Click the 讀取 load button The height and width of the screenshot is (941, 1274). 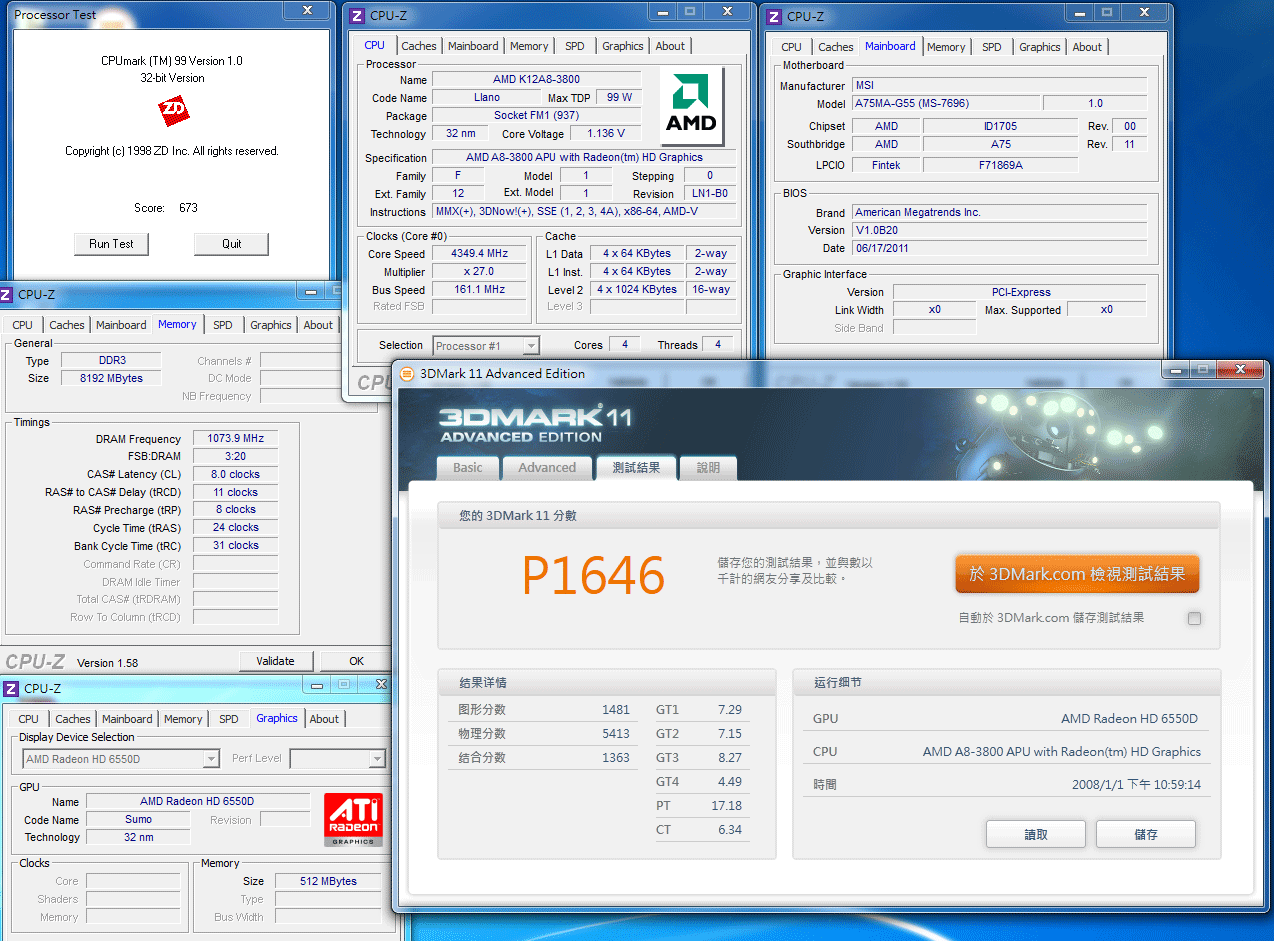pos(1036,834)
